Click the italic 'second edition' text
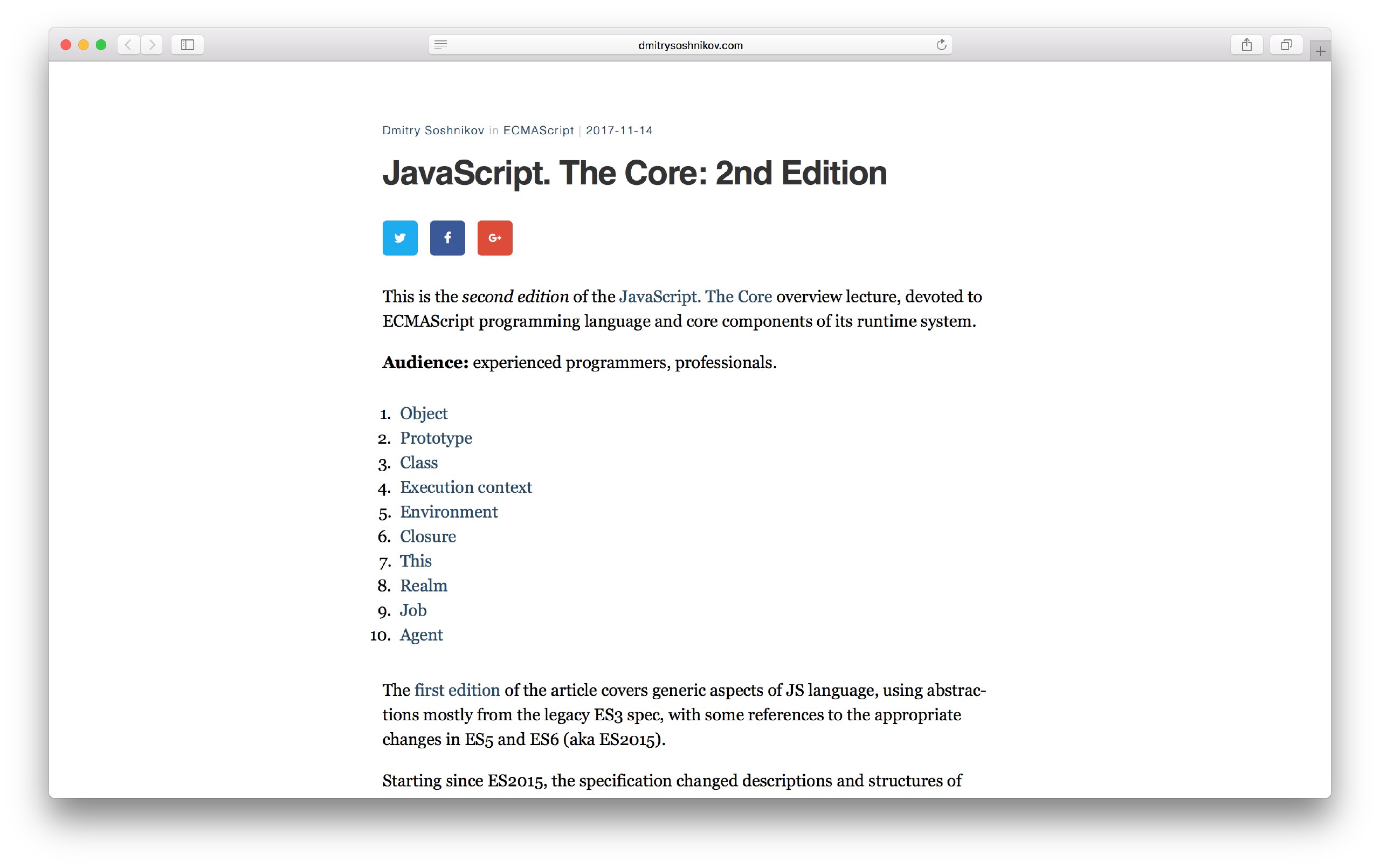The height and width of the screenshot is (868, 1380). click(515, 297)
